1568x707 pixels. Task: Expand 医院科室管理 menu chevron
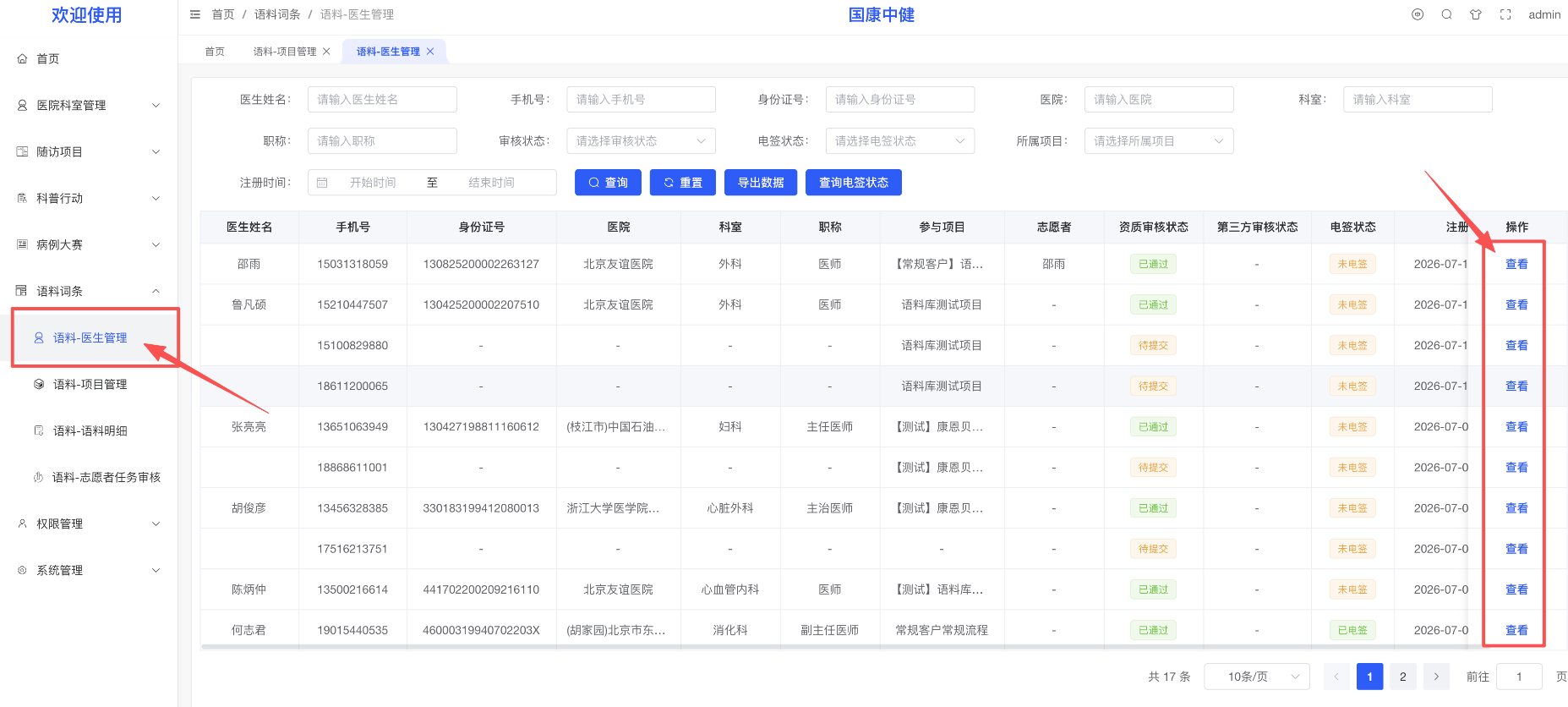[x=156, y=105]
